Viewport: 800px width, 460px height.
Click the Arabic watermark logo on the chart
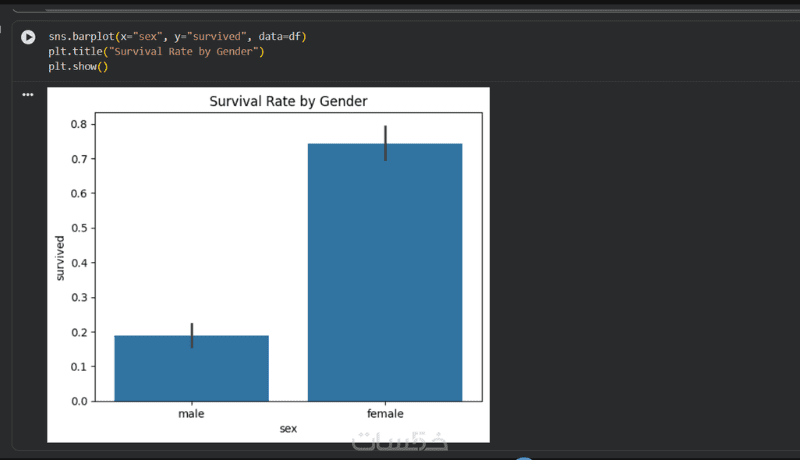point(400,439)
